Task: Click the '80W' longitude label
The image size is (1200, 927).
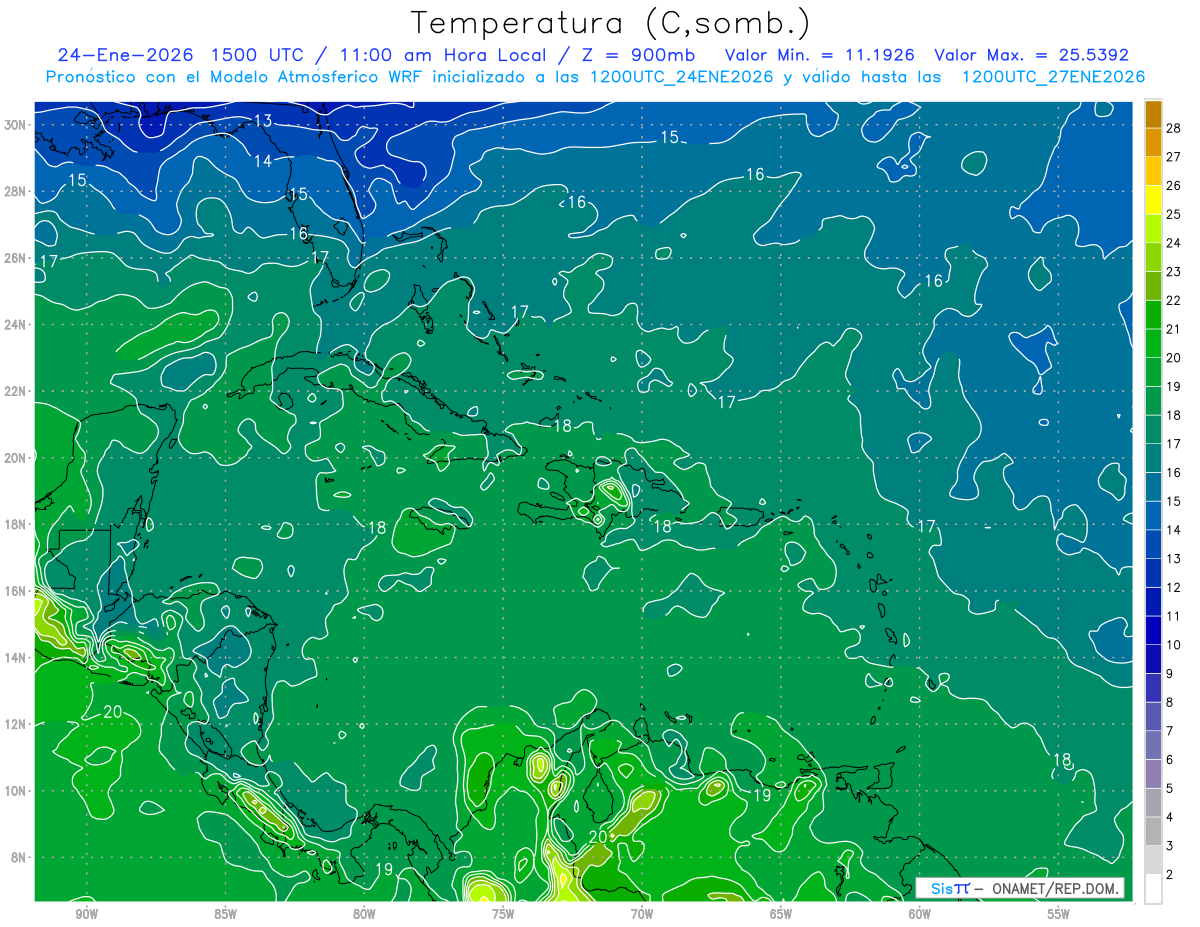Action: click(x=364, y=914)
